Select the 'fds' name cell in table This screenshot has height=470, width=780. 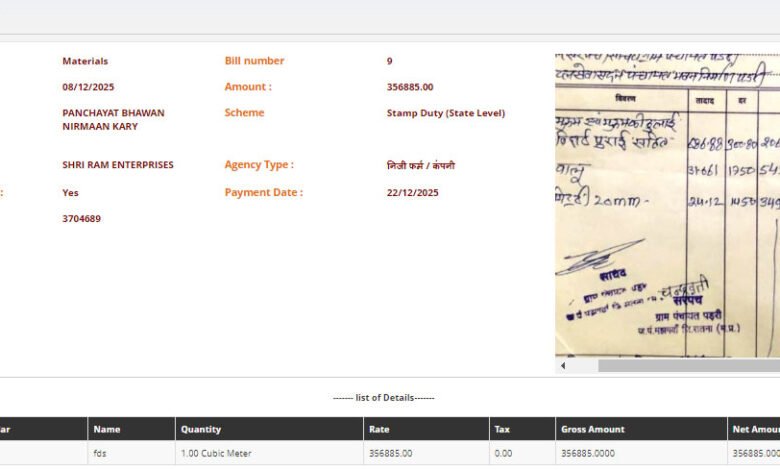click(x=101, y=454)
